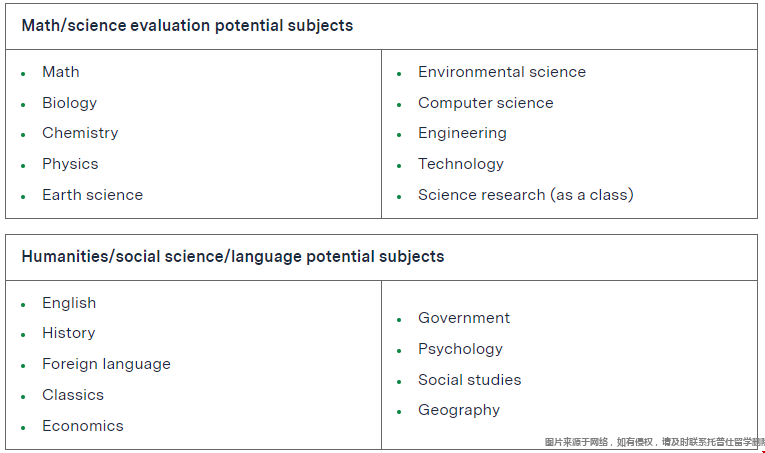Viewport: 765px width, 453px height.
Task: Select Science research (as a class)
Action: 525,195
